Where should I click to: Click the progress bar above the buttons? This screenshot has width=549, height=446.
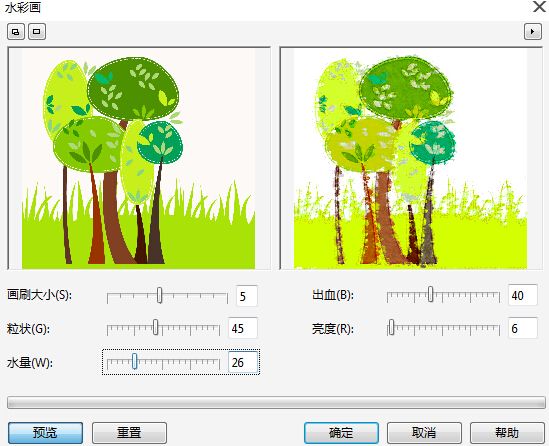pyautogui.click(x=276, y=402)
